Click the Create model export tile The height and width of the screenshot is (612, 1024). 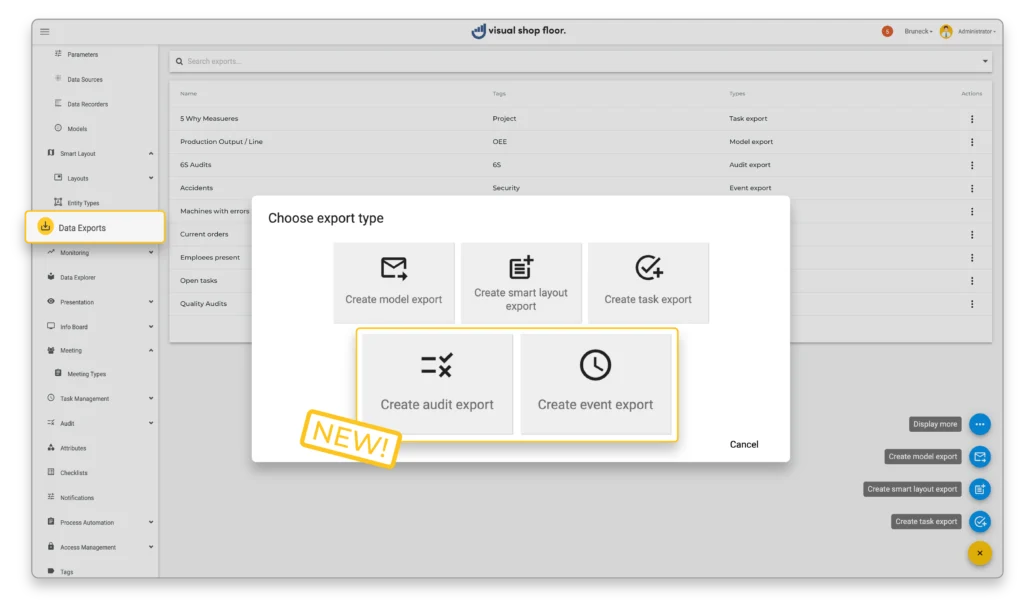click(x=394, y=282)
